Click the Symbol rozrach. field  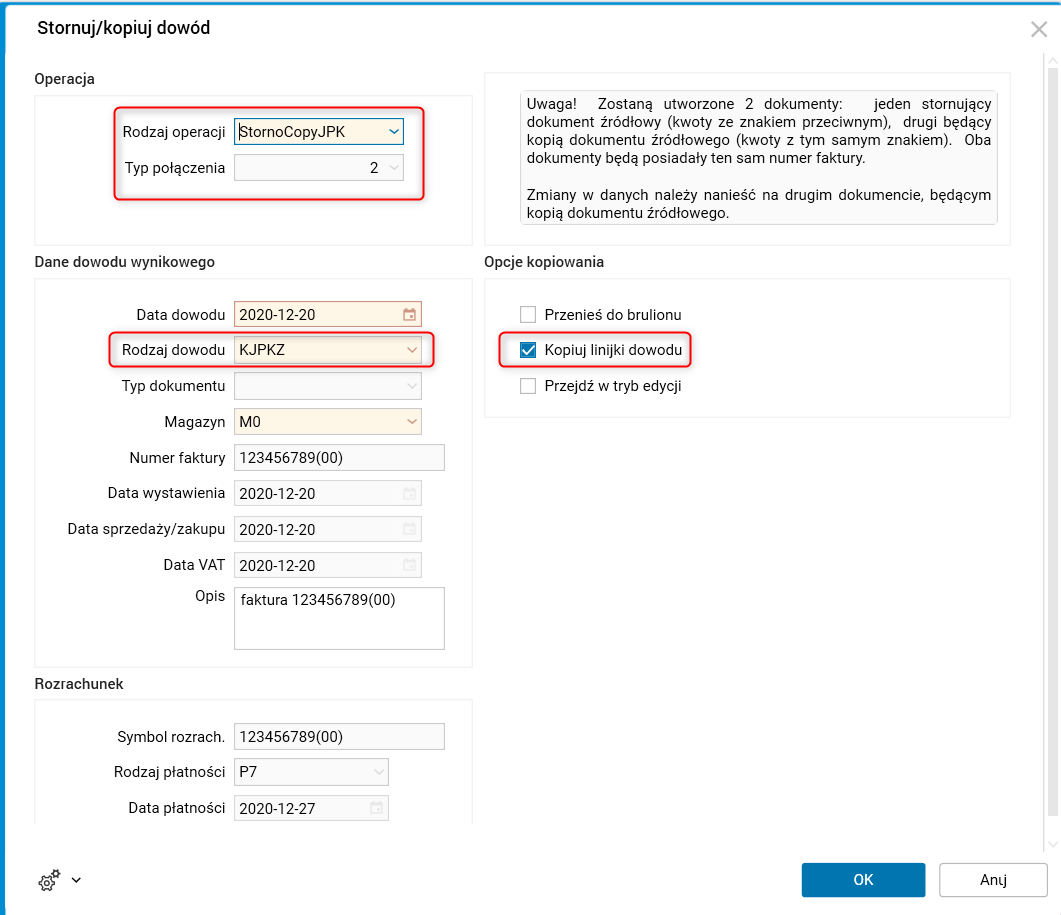click(x=338, y=737)
